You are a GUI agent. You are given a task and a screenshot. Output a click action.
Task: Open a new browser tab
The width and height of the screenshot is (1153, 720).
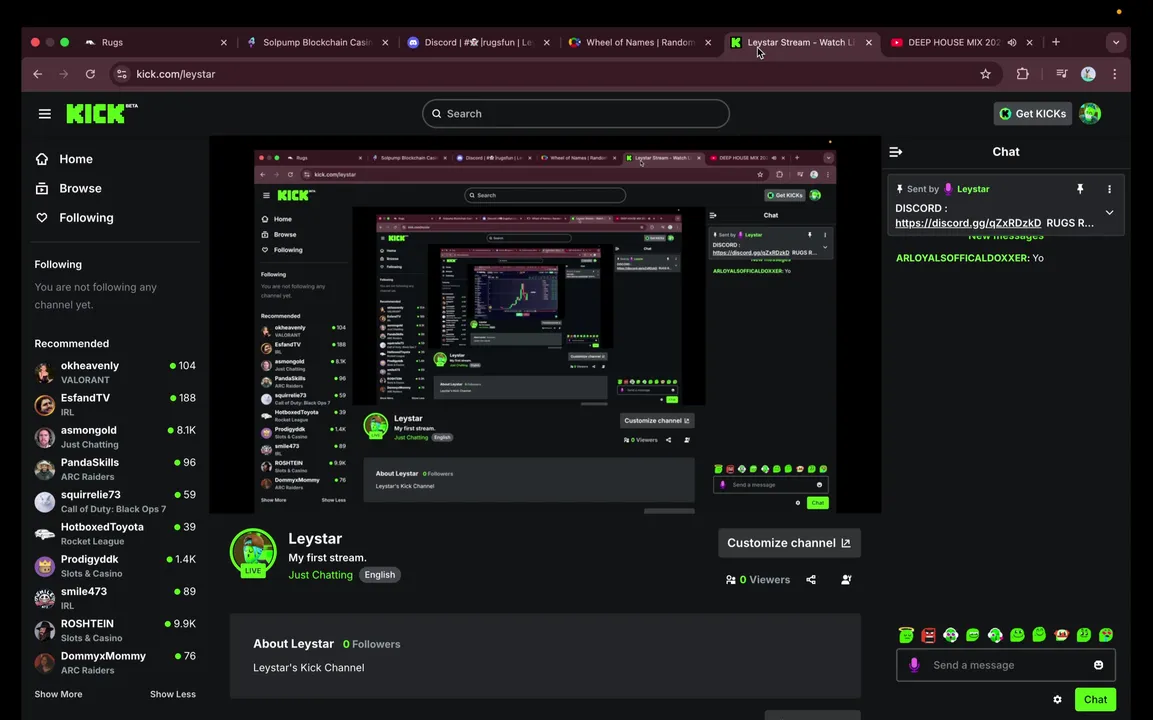1056,42
